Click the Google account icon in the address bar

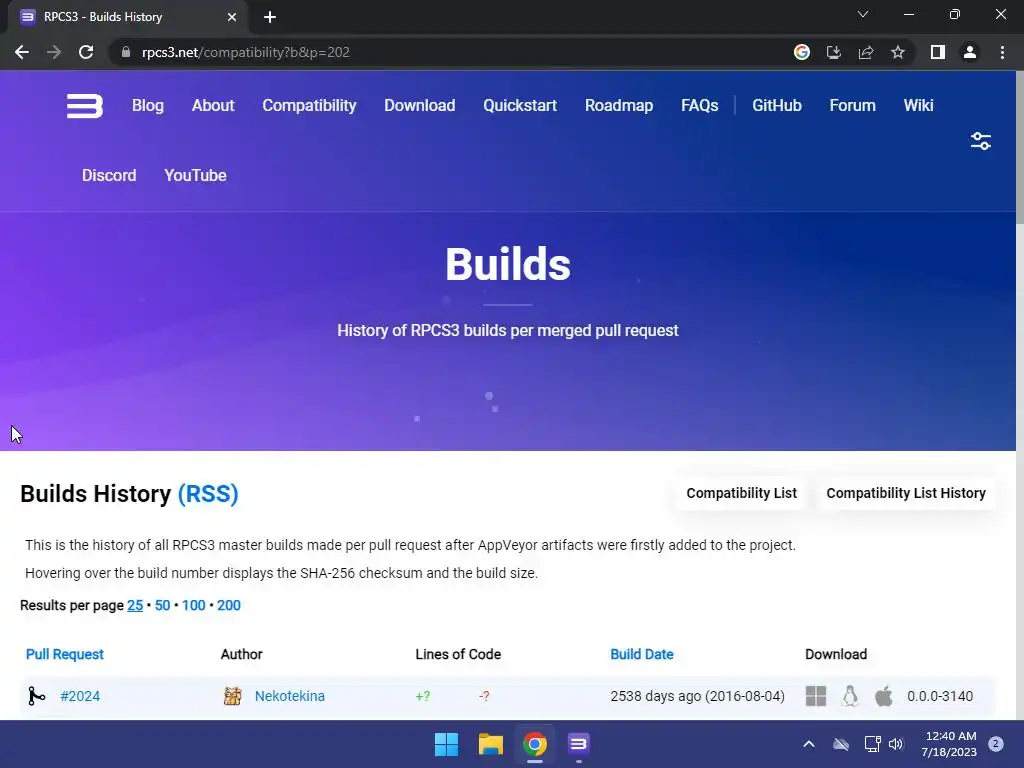click(801, 52)
